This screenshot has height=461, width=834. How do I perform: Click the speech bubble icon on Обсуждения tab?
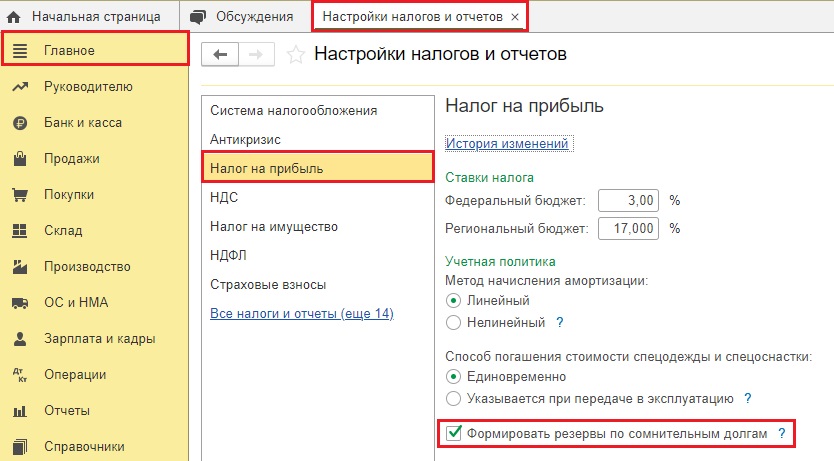[x=198, y=17]
